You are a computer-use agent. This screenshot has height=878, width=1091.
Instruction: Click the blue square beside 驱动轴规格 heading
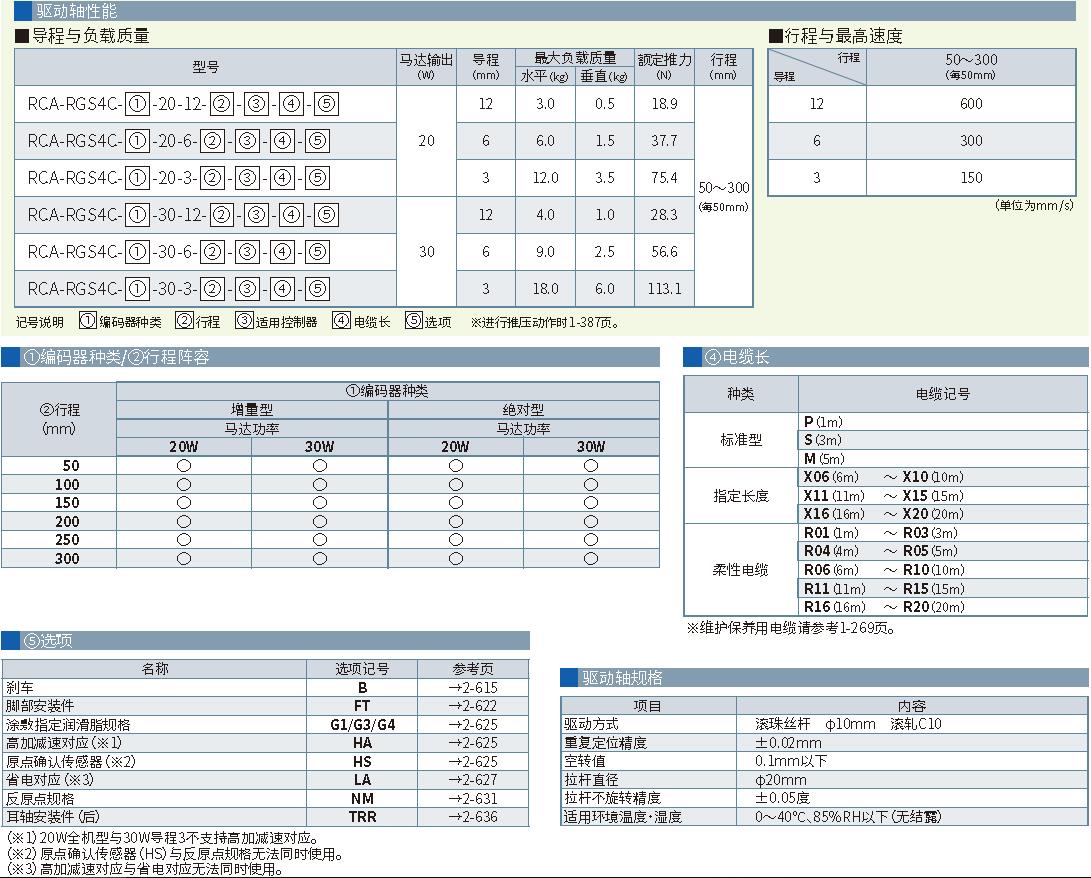[x=569, y=677]
